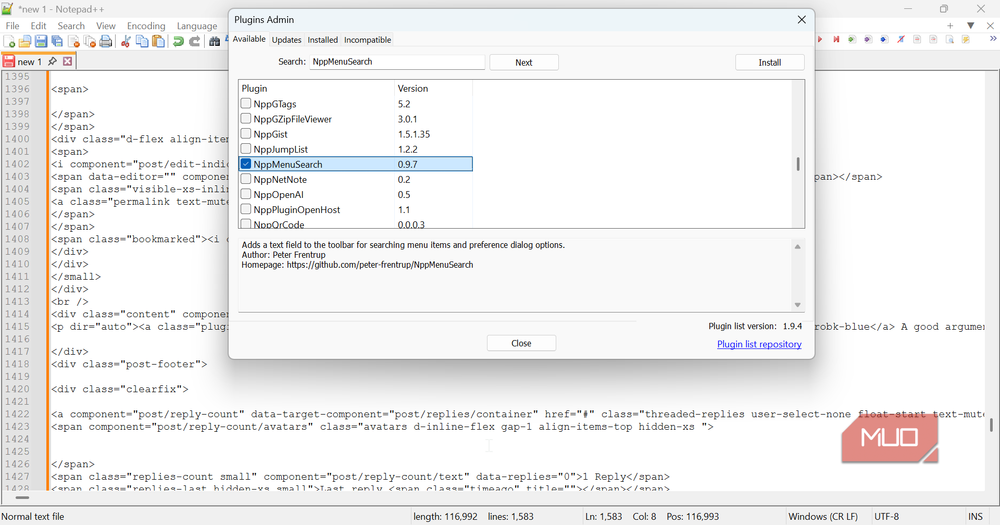Click description box scroll down arrow
The image size is (1000, 525).
797,305
